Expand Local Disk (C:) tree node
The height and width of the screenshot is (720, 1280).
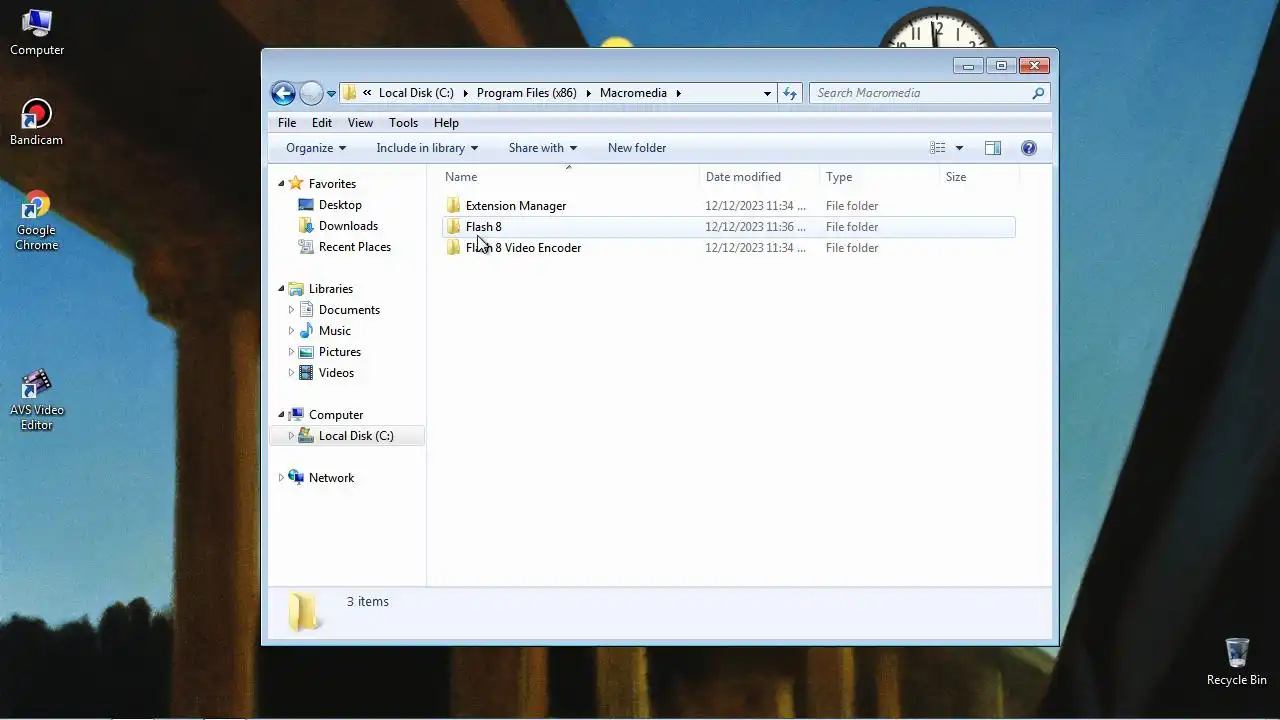click(x=291, y=436)
